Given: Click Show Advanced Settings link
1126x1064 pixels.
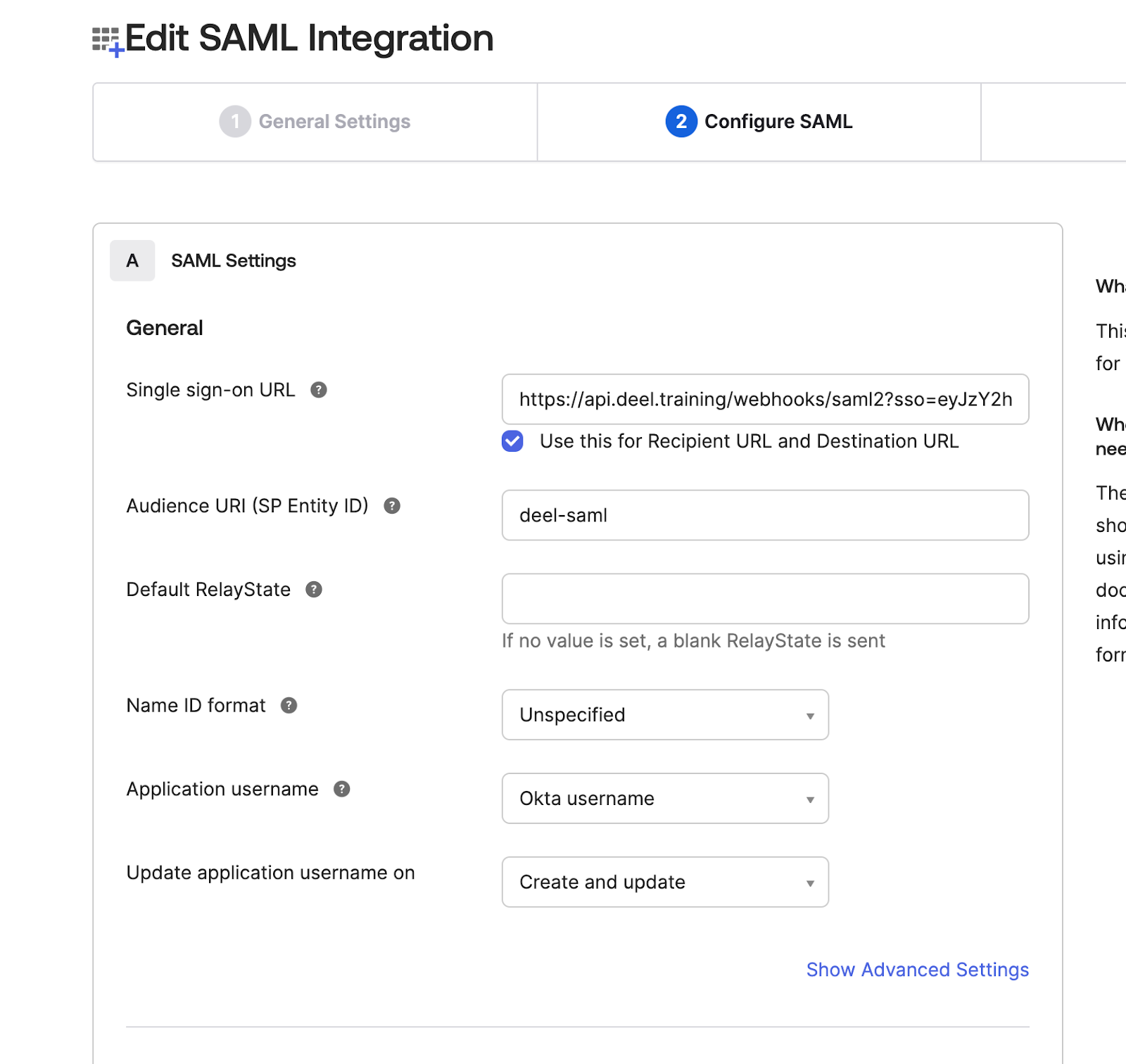Looking at the screenshot, I should click(x=918, y=970).
